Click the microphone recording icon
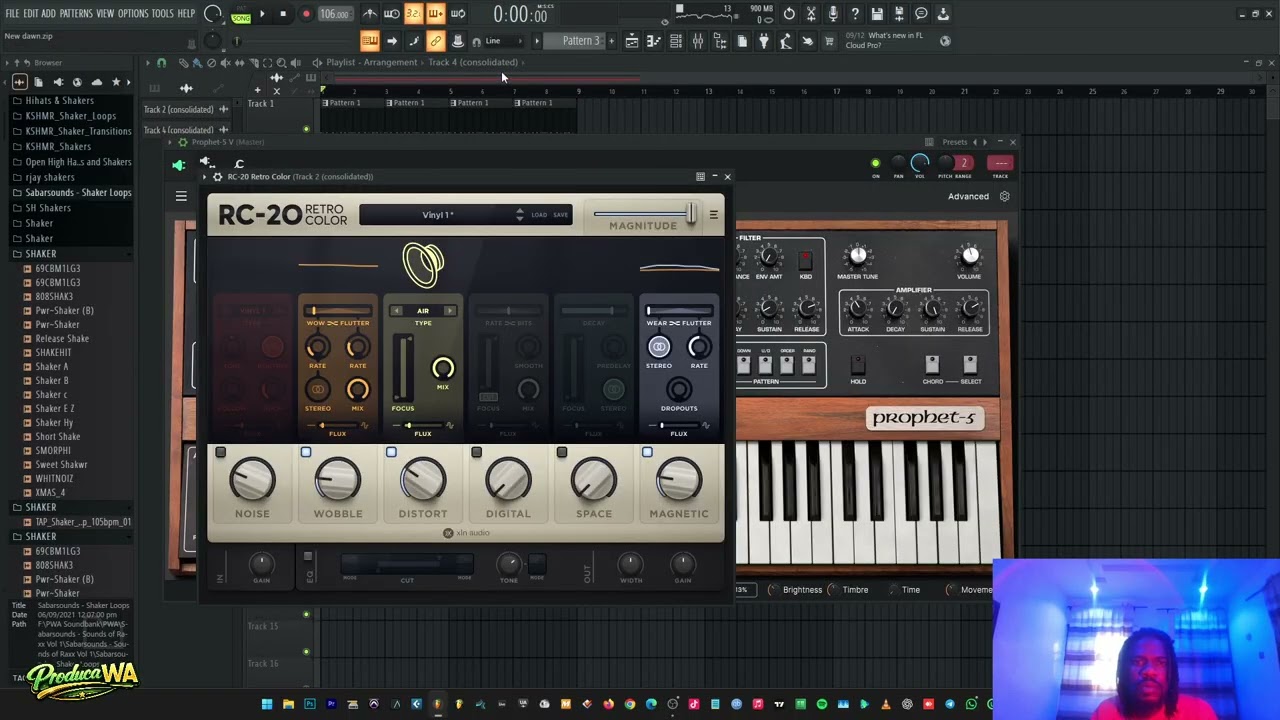 (x=833, y=14)
